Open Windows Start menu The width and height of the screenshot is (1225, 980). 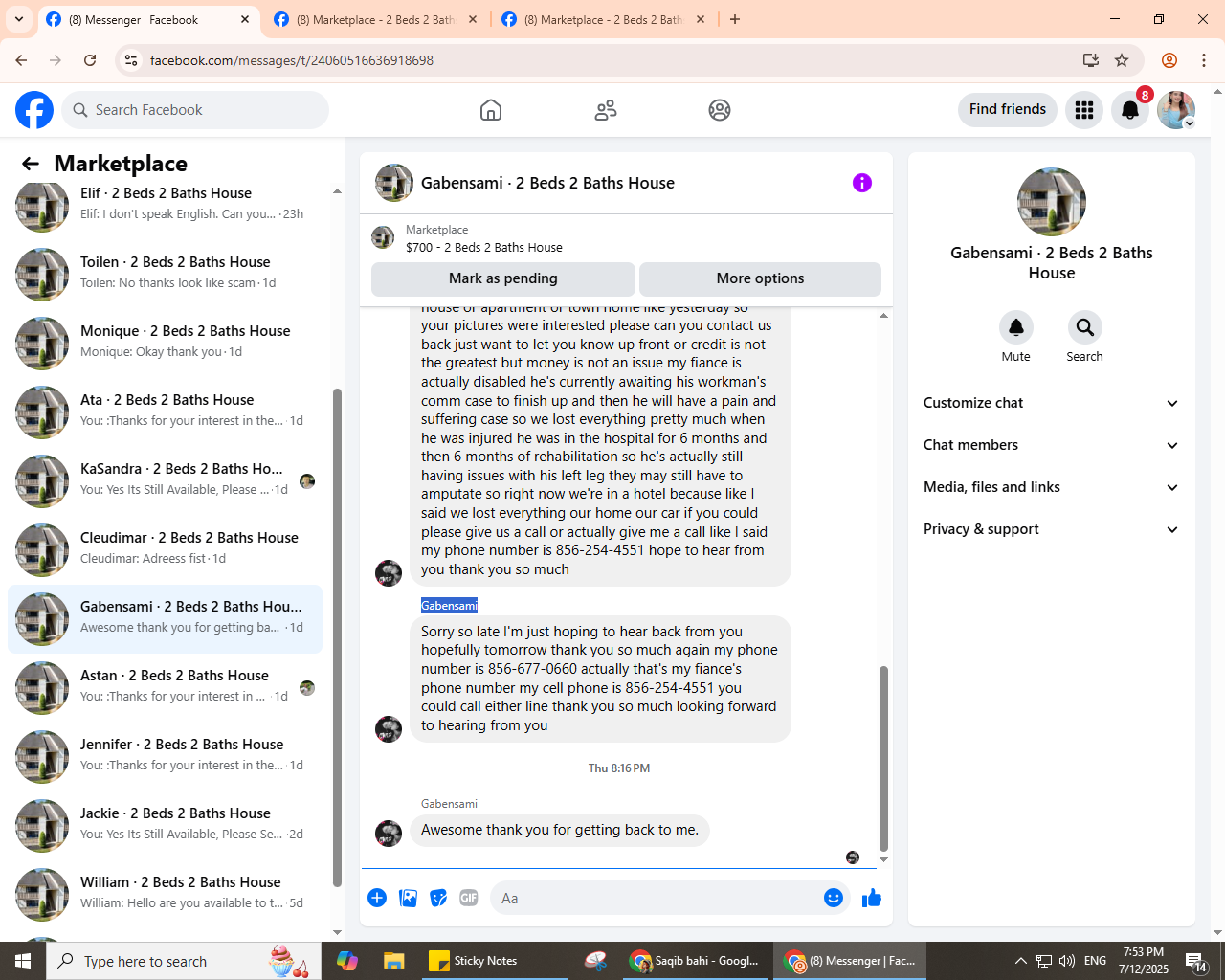[x=23, y=961]
